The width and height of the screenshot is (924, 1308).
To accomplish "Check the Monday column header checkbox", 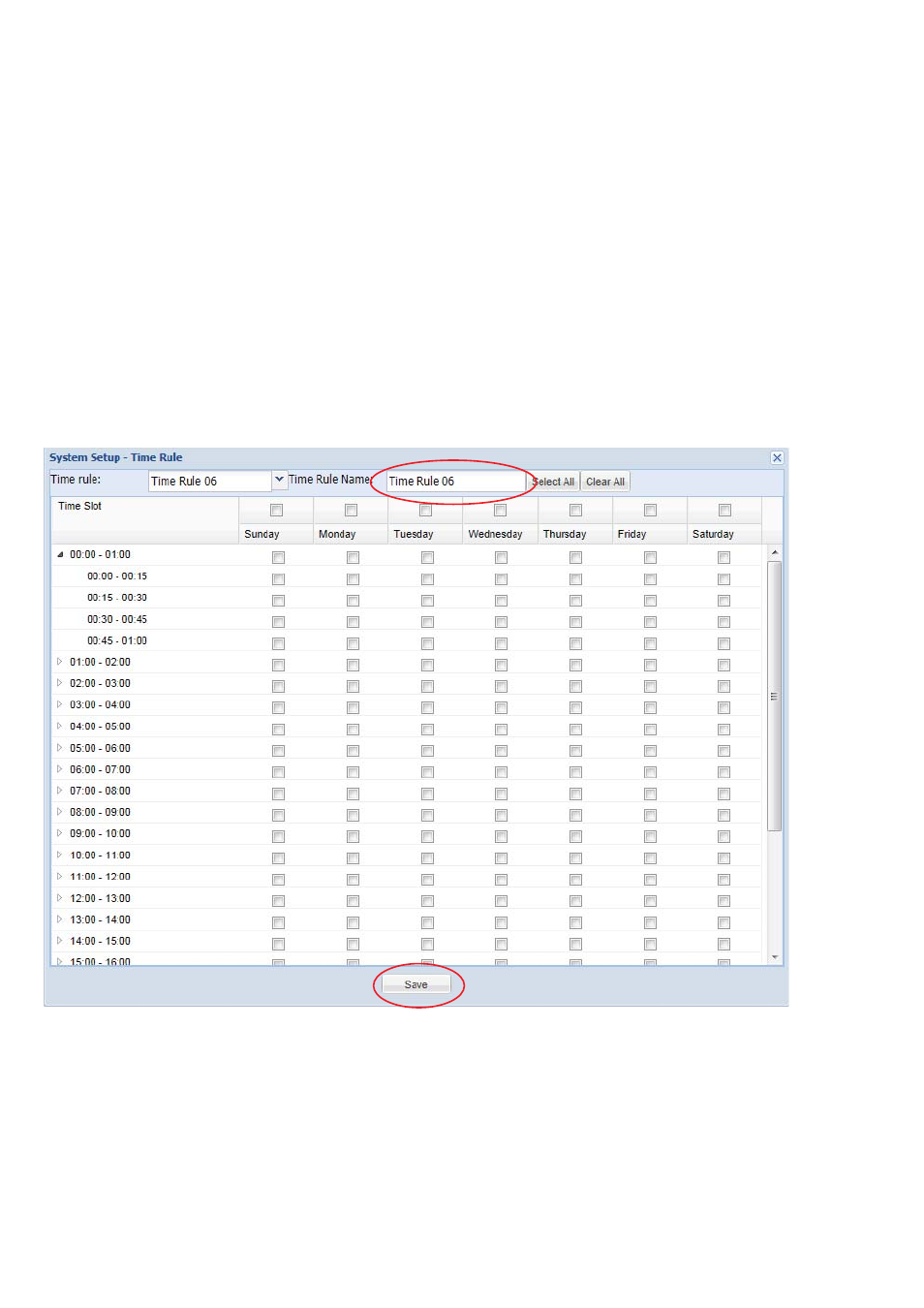I will pos(352,511).
